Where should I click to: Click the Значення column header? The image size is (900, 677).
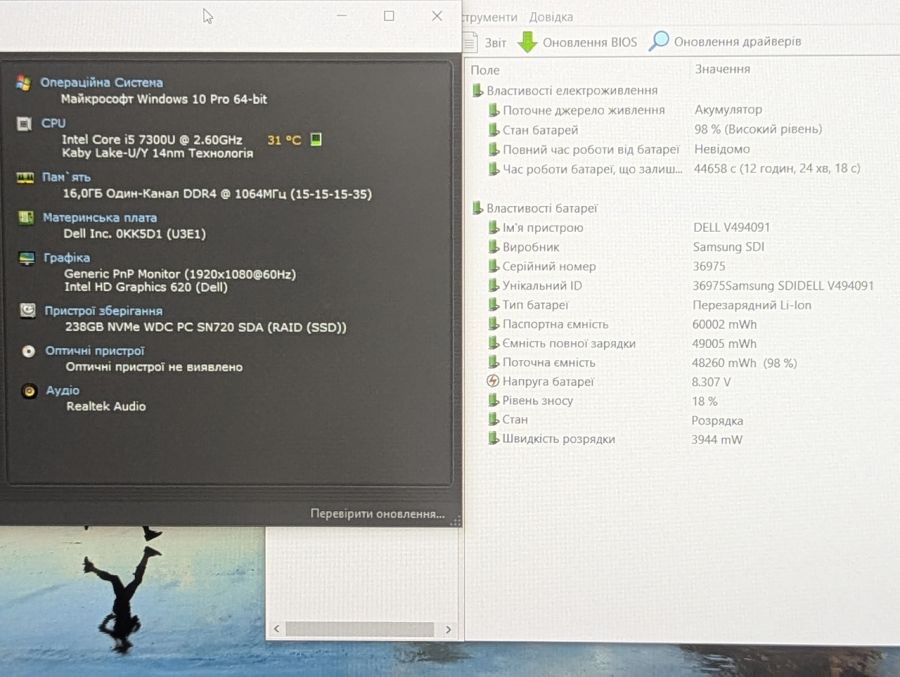tap(723, 69)
